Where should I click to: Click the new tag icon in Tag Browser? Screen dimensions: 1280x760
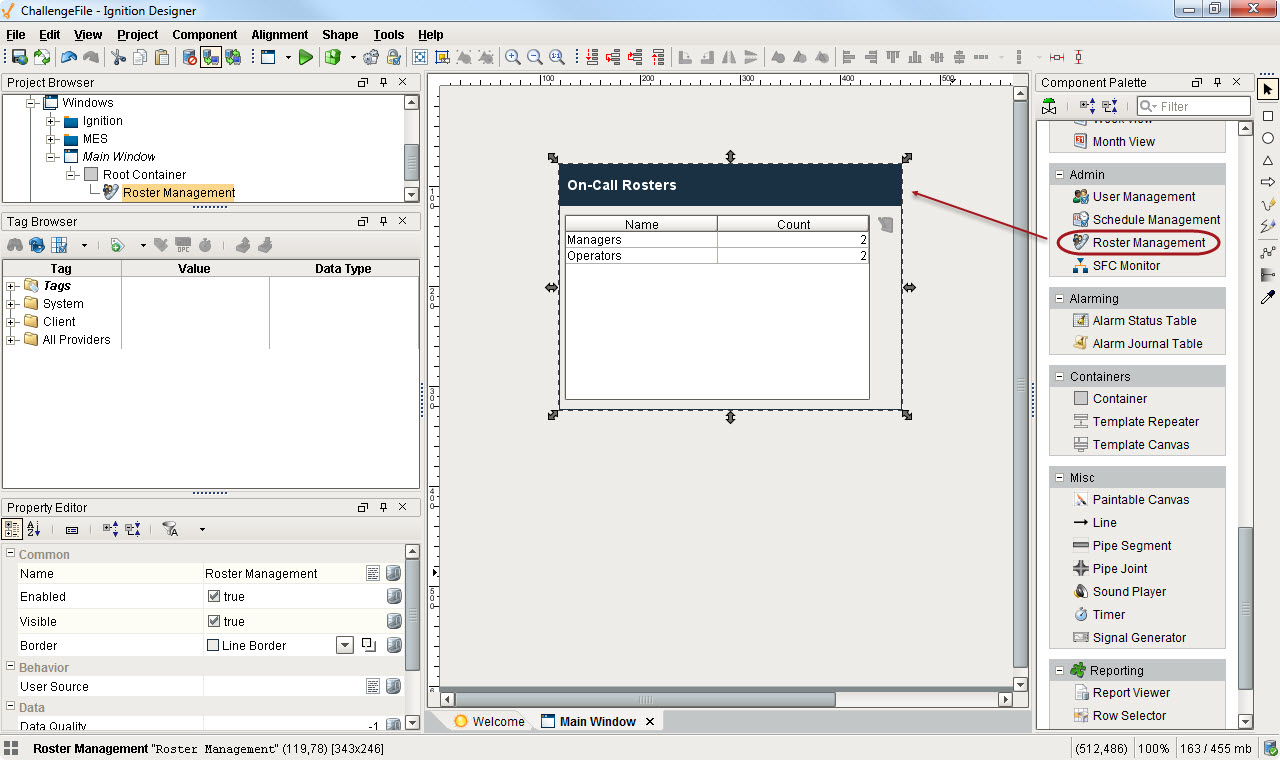pos(117,245)
